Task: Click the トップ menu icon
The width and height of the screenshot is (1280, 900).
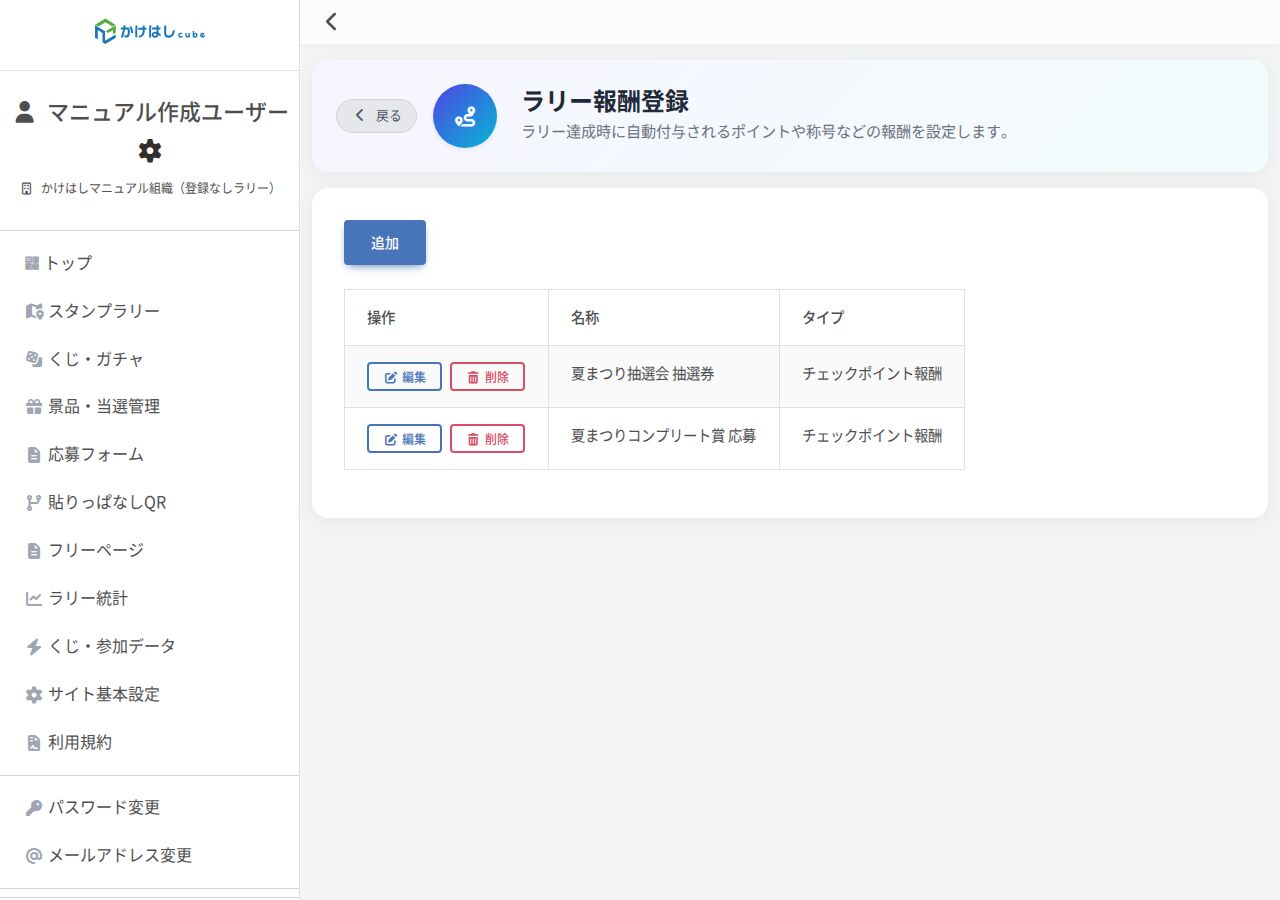Action: coord(32,263)
